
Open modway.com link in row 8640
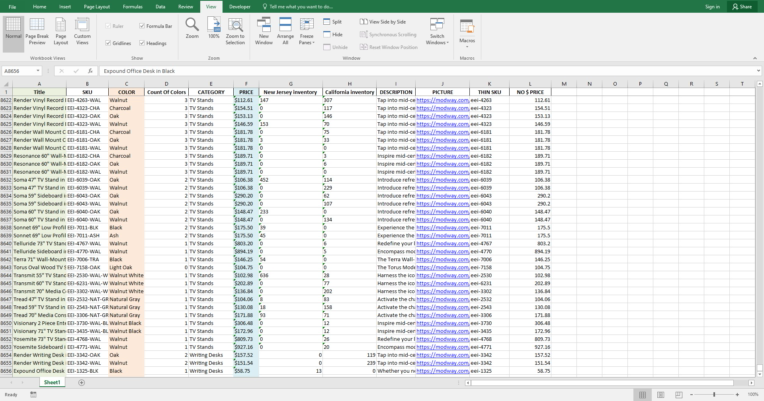coord(442,243)
